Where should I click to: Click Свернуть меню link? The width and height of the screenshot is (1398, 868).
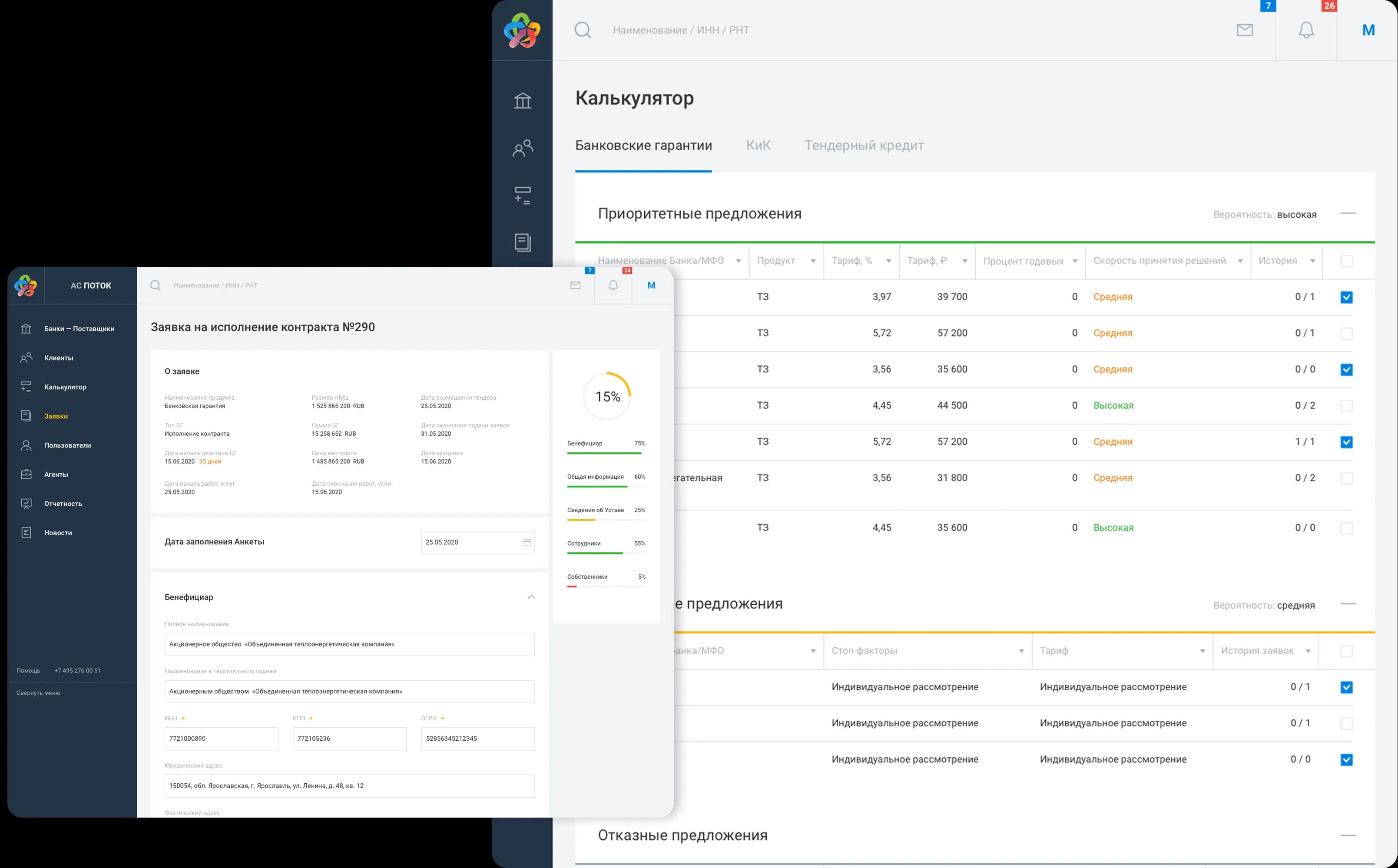(39, 693)
